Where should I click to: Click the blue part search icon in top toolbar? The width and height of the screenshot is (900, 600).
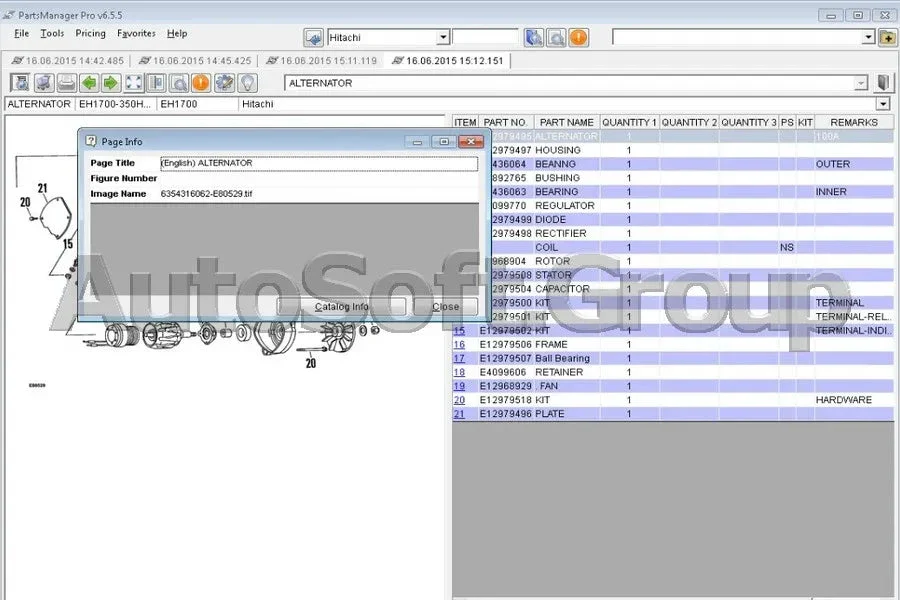coord(534,38)
